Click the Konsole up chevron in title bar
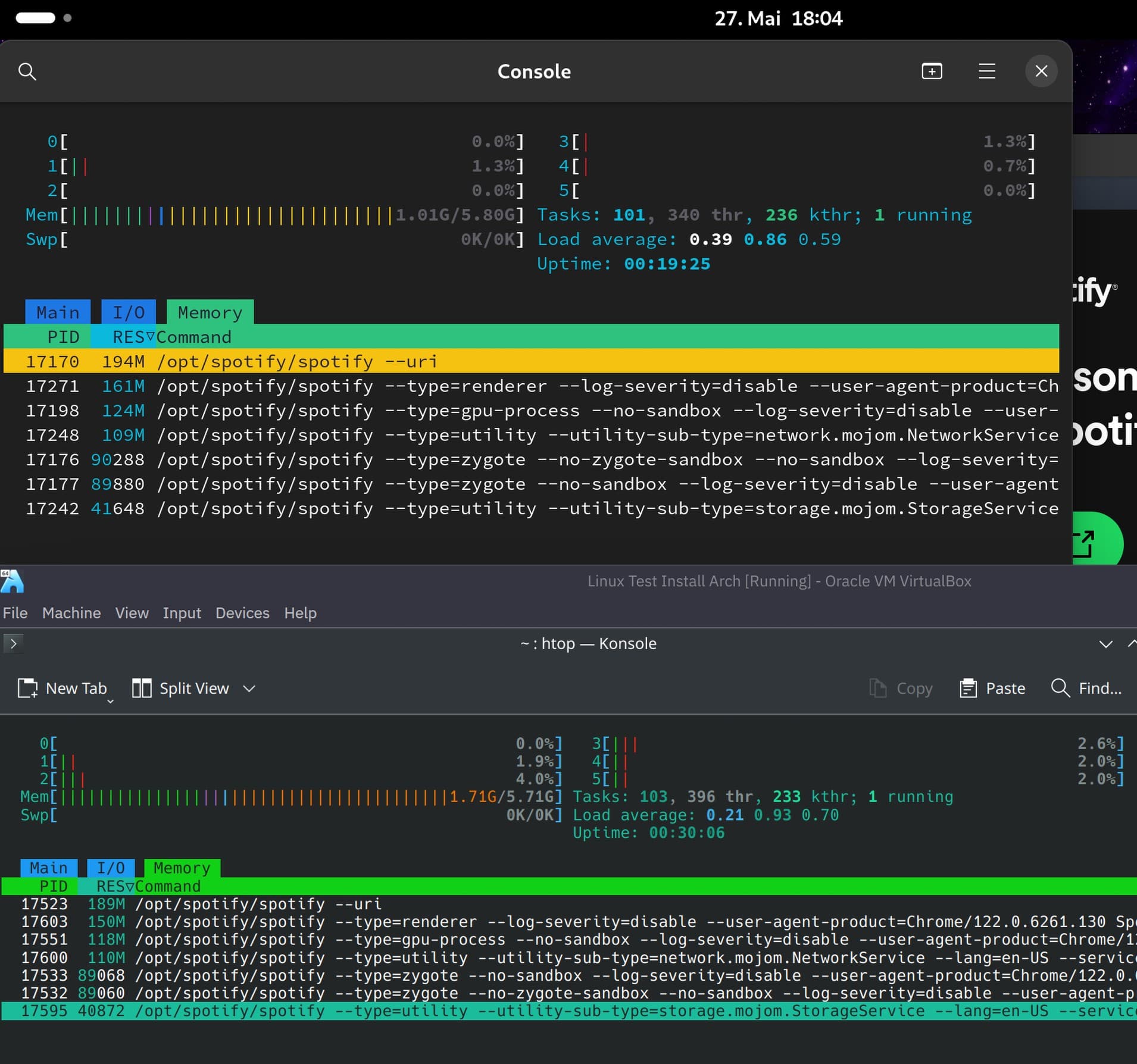 pos(1131,644)
